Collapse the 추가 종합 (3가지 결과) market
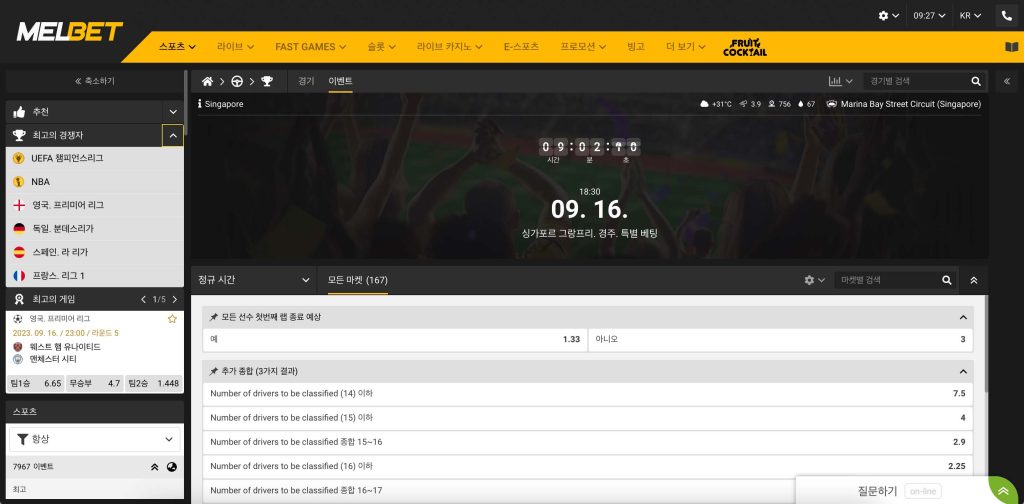 (x=963, y=371)
